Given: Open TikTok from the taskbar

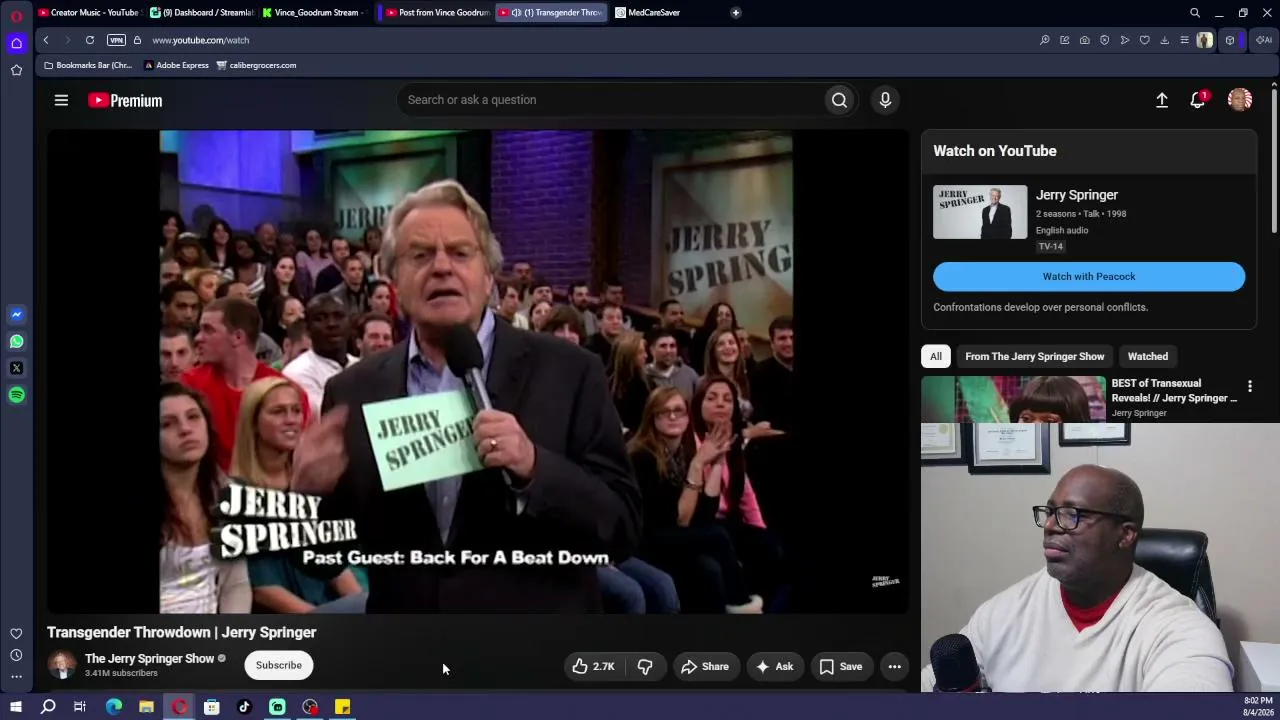Looking at the screenshot, I should [x=244, y=707].
